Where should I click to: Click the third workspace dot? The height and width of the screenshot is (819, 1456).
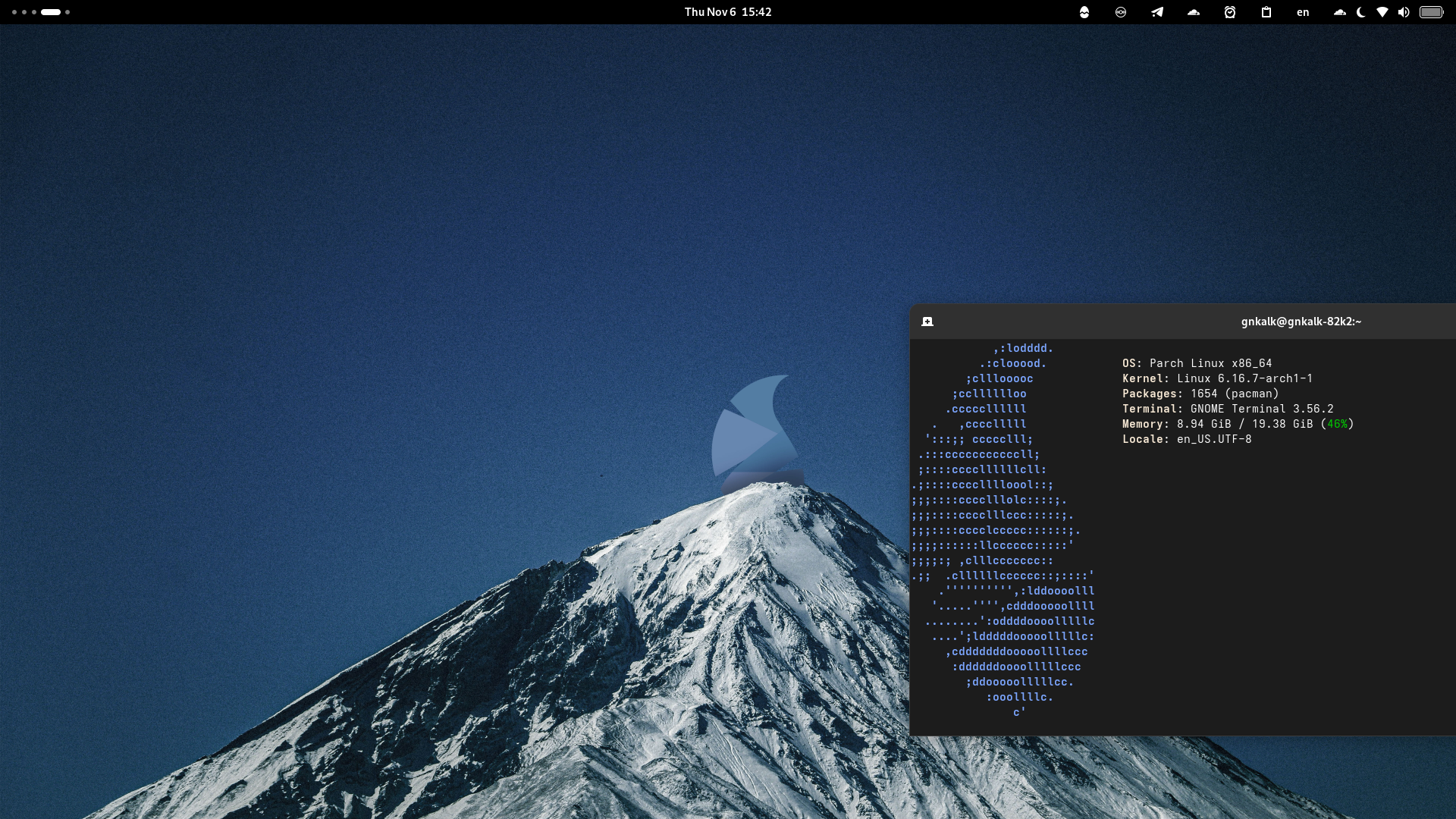34,12
